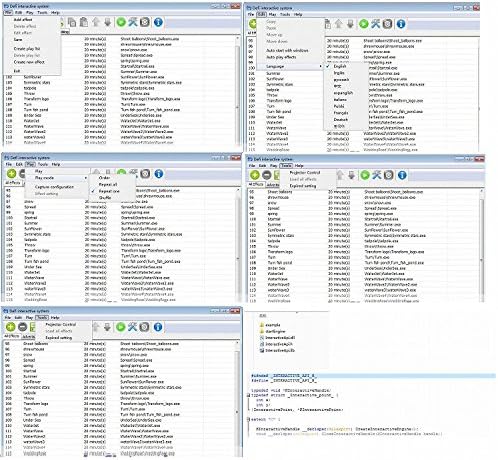The height and width of the screenshot is (460, 498).
Task: Click Projector Control in middle-right Tools menu
Action: coord(305,173)
